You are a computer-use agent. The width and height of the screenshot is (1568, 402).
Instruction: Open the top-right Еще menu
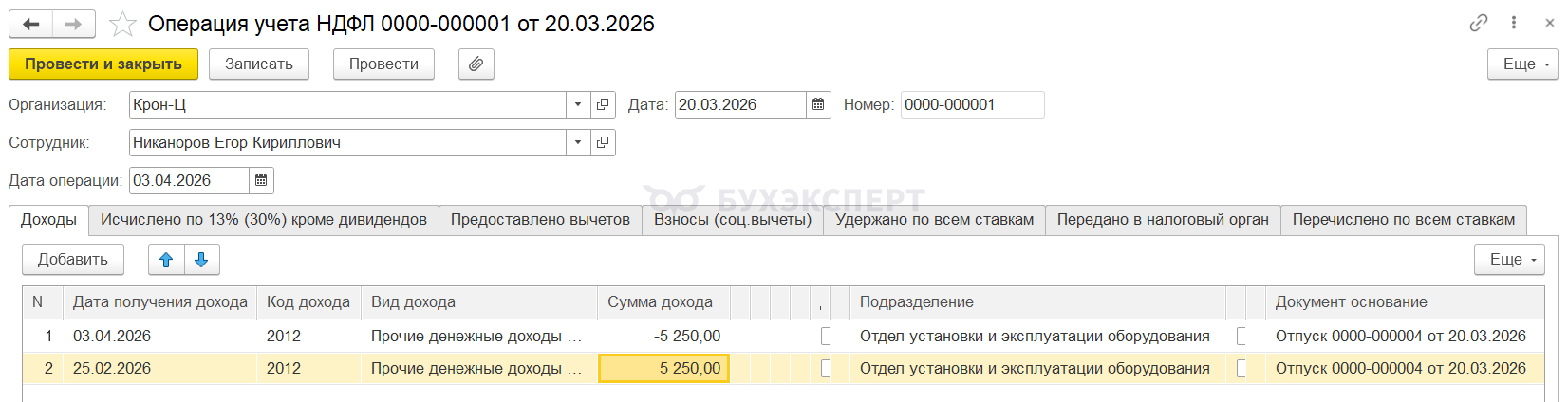[1522, 64]
